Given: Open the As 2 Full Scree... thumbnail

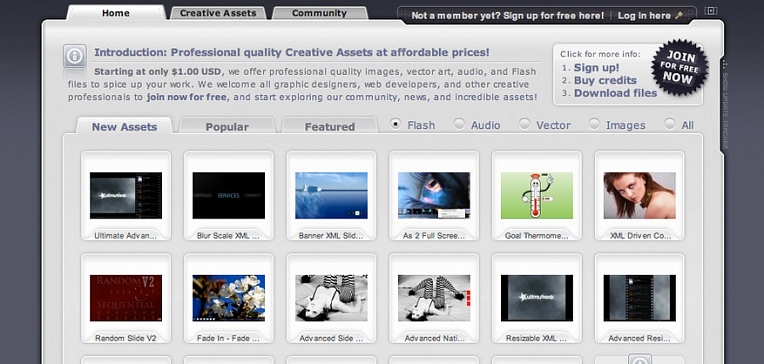Looking at the screenshot, I should coord(434,195).
